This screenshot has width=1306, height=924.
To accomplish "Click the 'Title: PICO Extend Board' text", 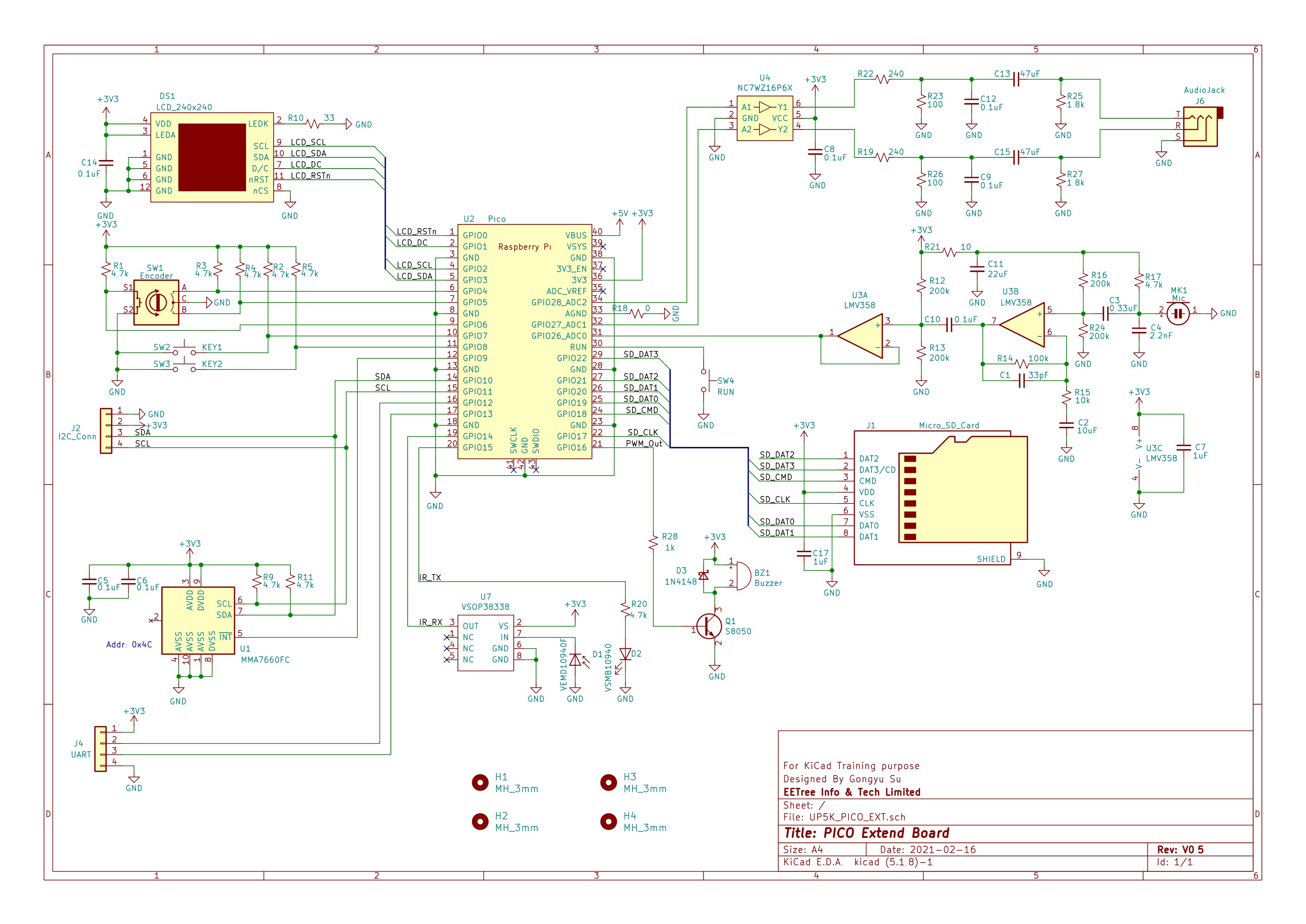I will click(x=866, y=833).
